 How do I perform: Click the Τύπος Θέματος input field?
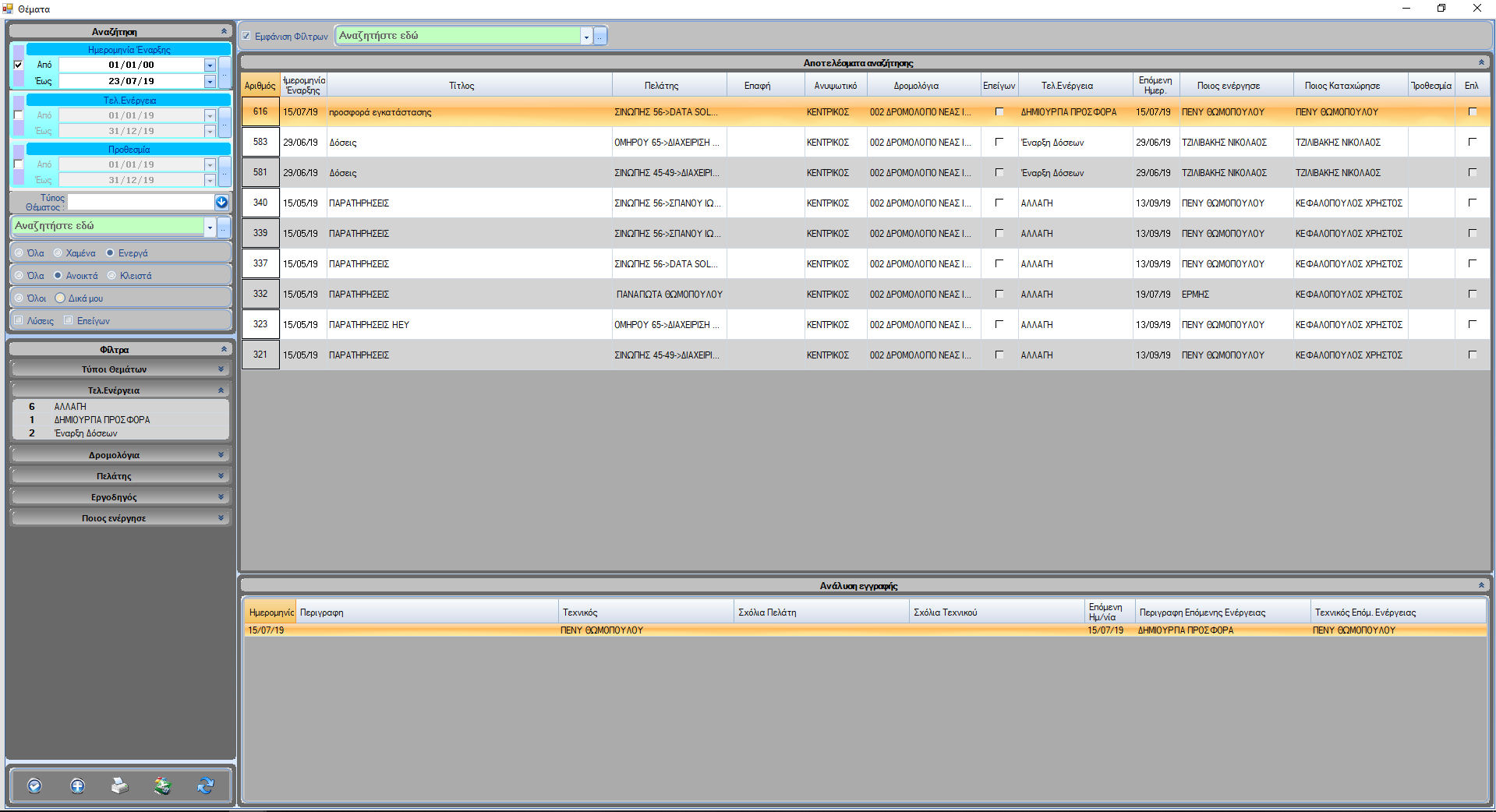[140, 203]
